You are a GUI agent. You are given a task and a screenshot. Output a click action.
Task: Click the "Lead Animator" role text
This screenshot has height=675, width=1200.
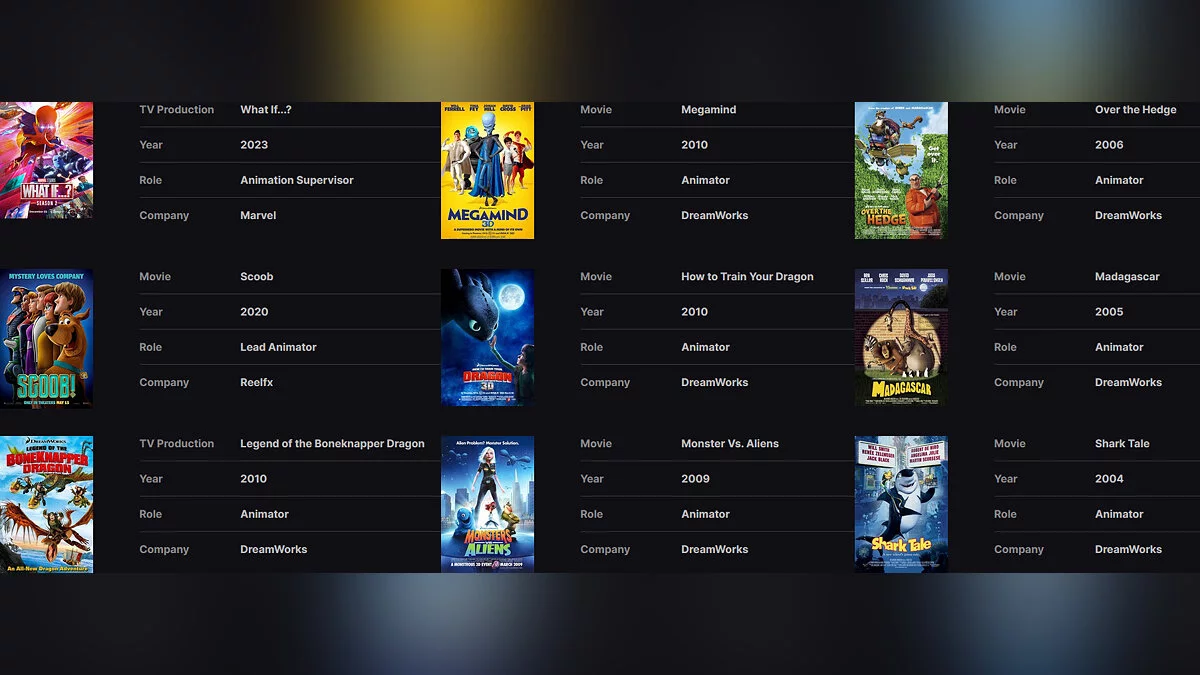tap(278, 348)
